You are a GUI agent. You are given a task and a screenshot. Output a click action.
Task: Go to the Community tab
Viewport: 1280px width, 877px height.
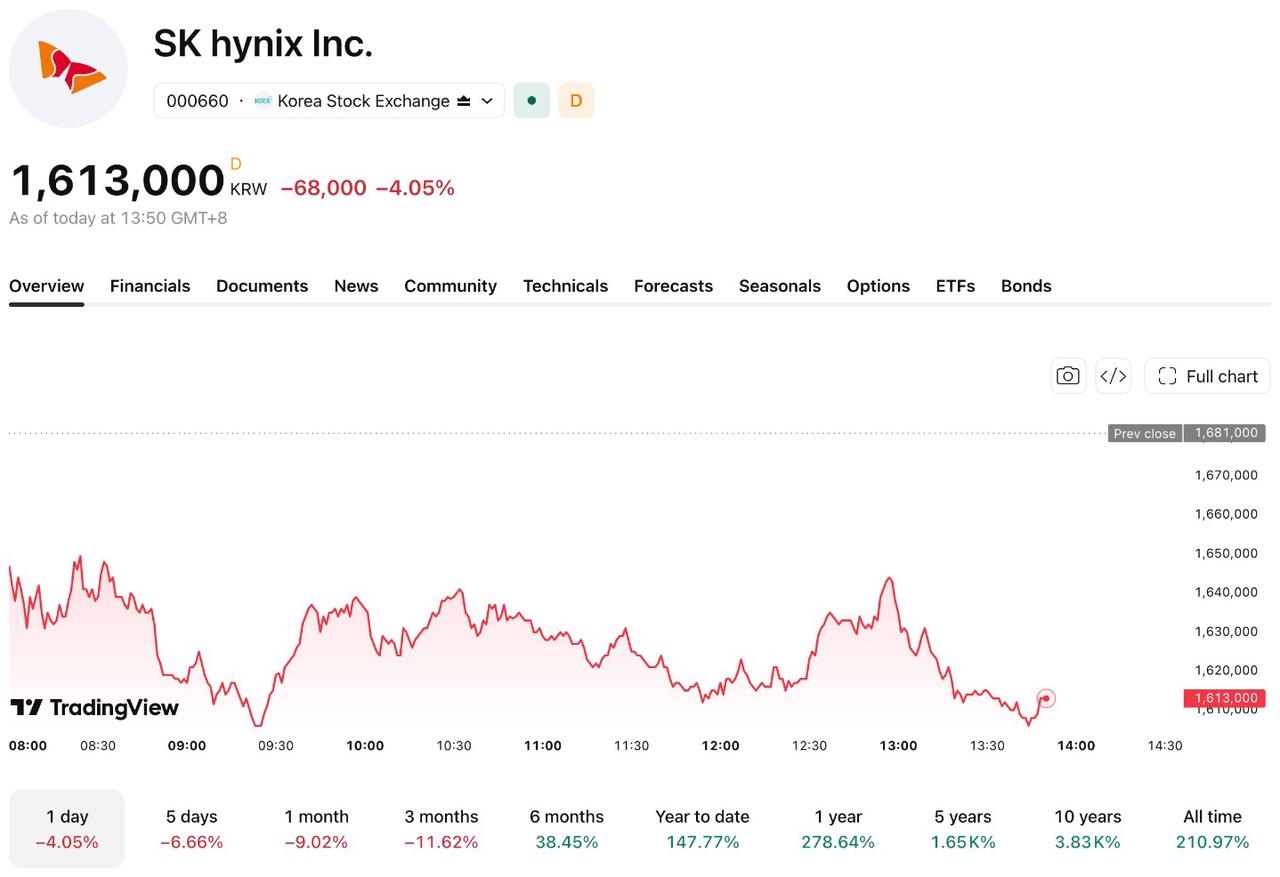(x=450, y=286)
